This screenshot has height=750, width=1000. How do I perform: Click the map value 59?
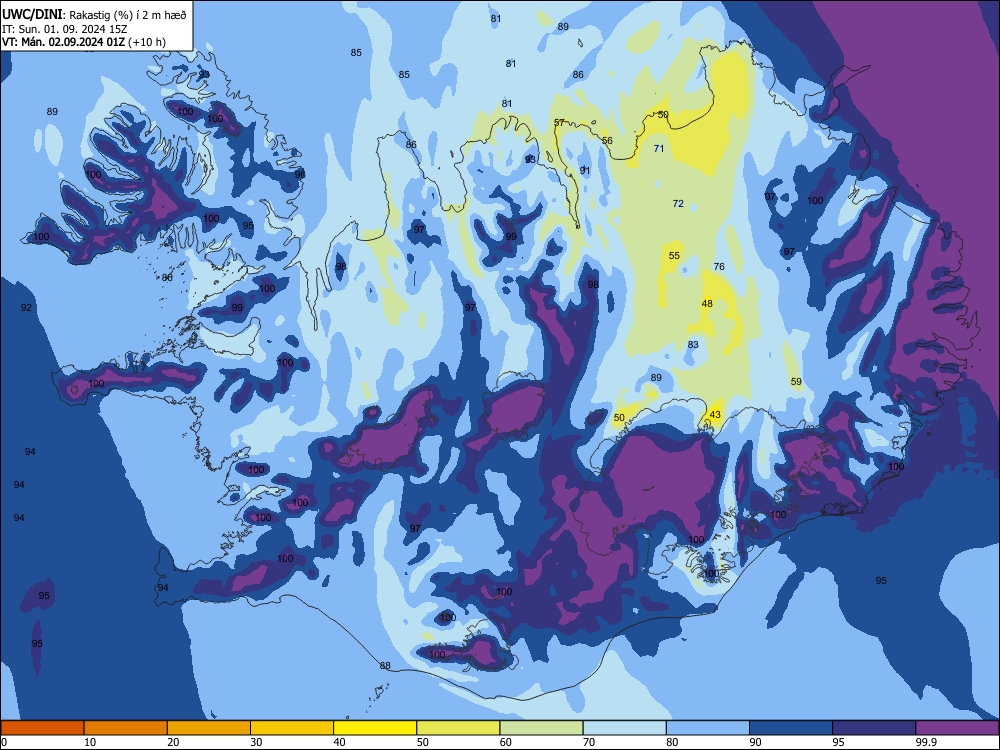coord(796,381)
